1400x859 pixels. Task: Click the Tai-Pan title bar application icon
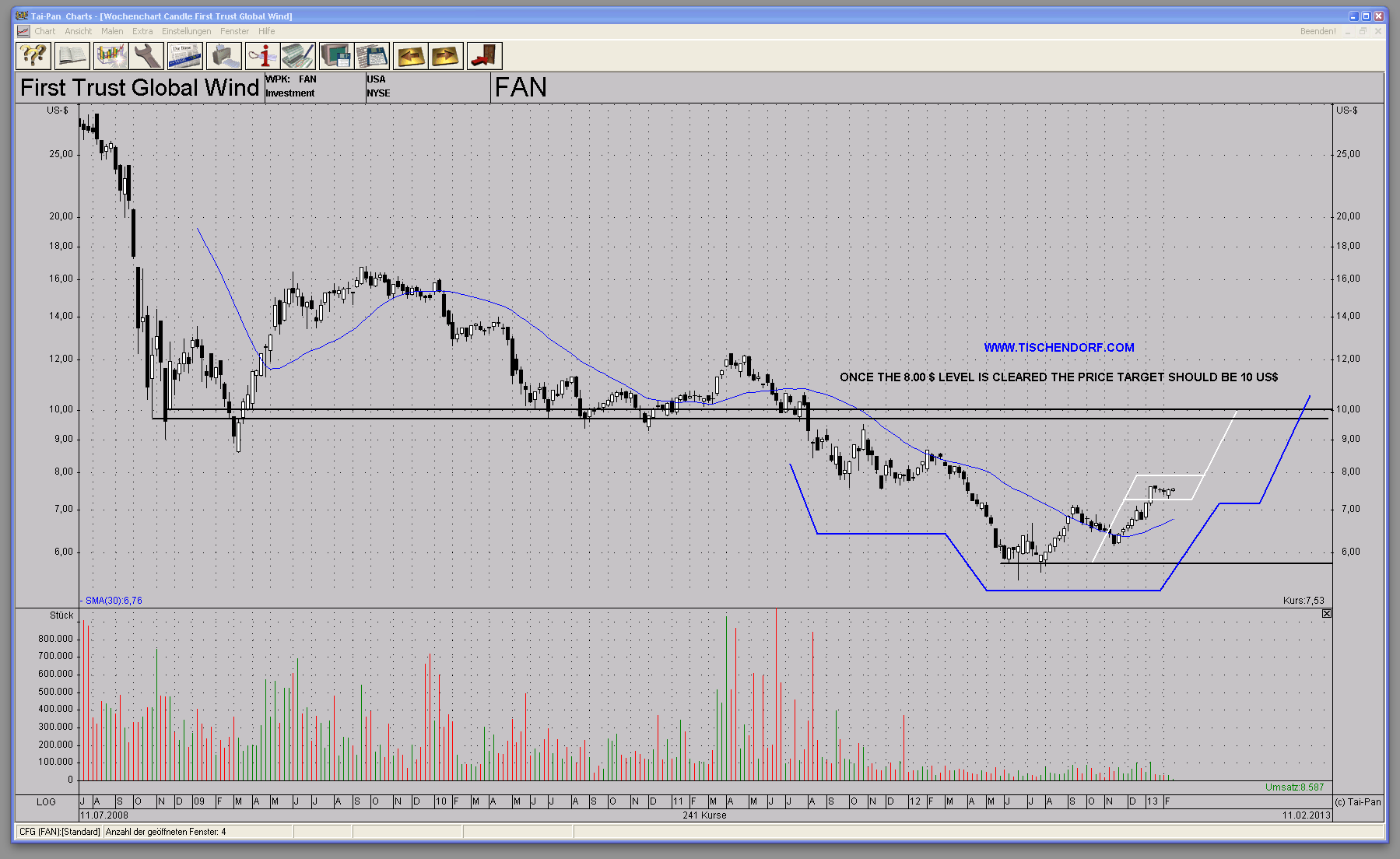22,16
